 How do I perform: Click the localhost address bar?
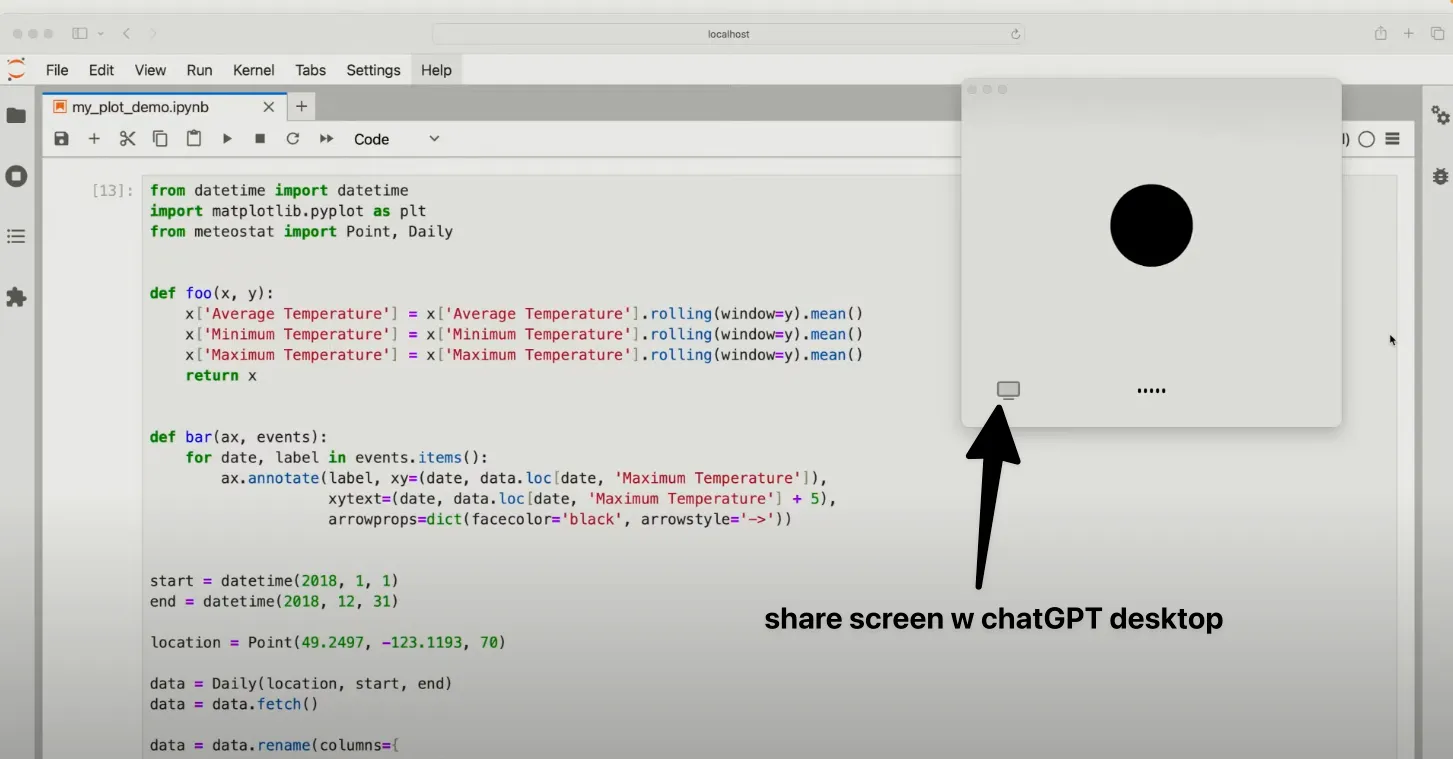point(728,34)
